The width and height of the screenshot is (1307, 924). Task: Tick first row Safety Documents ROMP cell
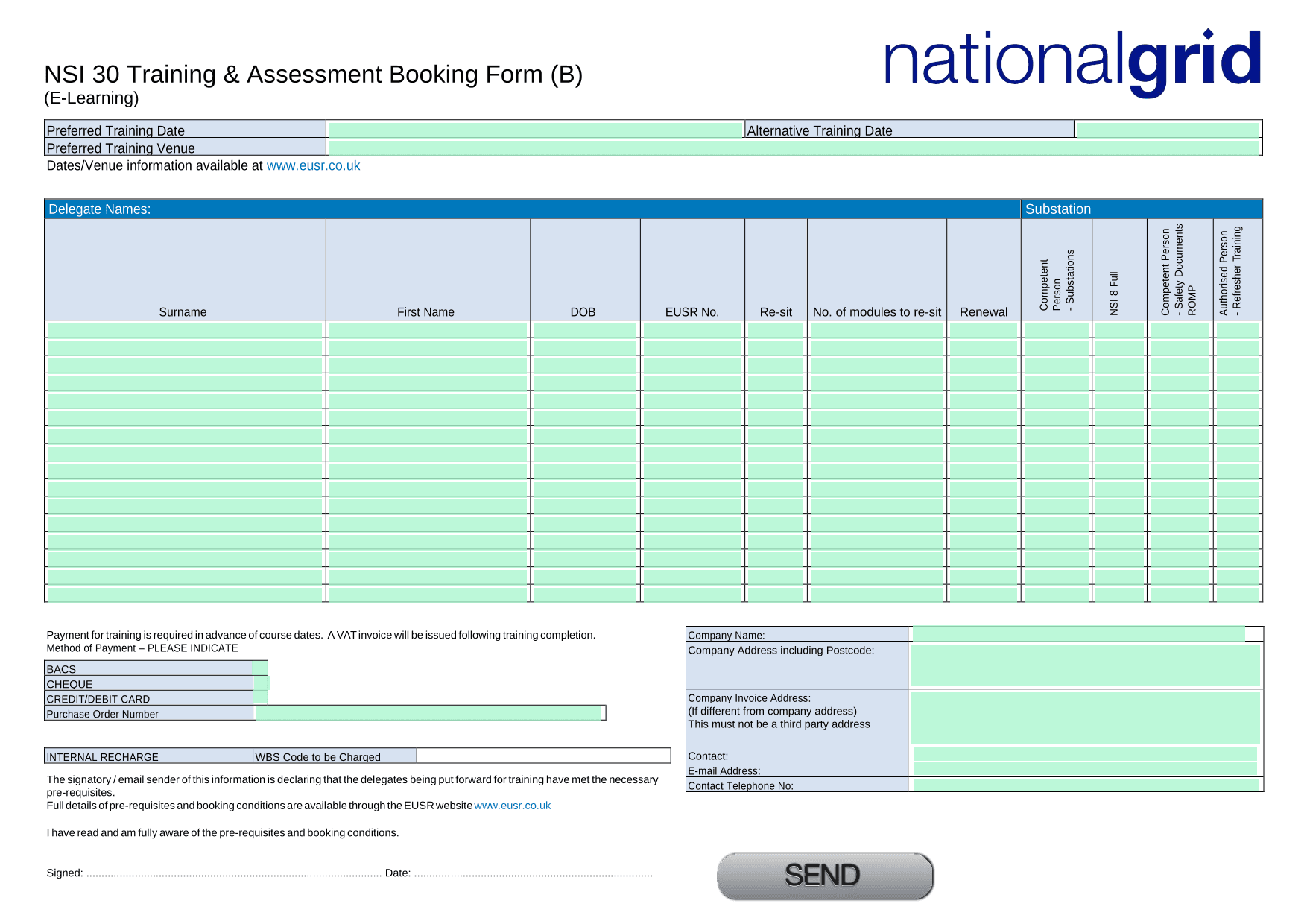coord(1180,329)
